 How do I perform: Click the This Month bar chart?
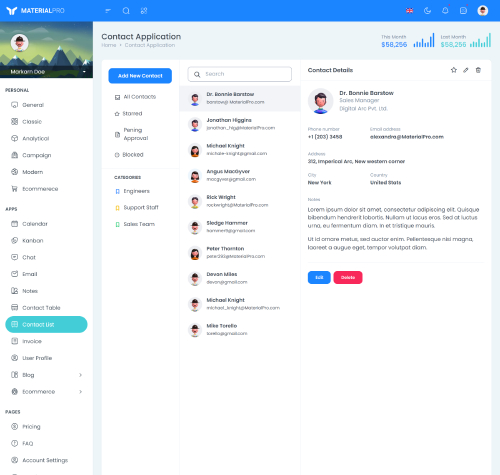(x=424, y=40)
